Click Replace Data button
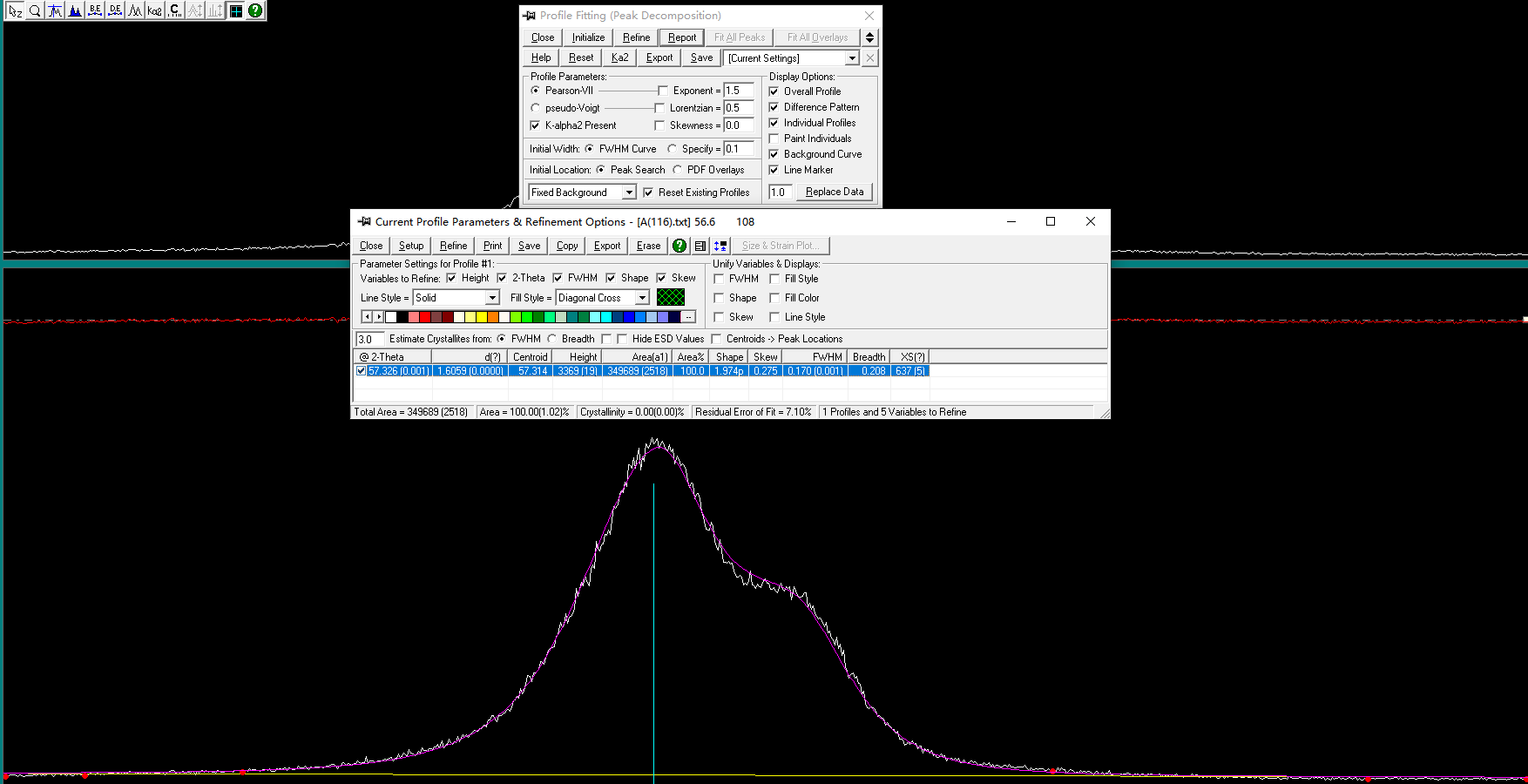 click(835, 192)
